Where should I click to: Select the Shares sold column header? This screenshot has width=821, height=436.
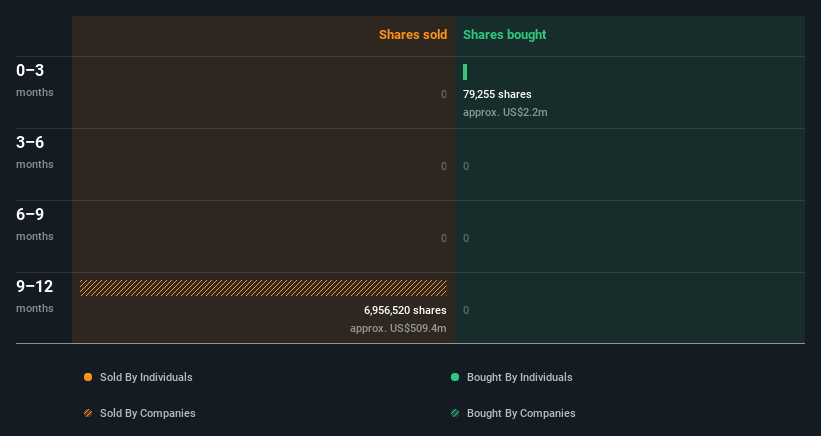pos(413,35)
